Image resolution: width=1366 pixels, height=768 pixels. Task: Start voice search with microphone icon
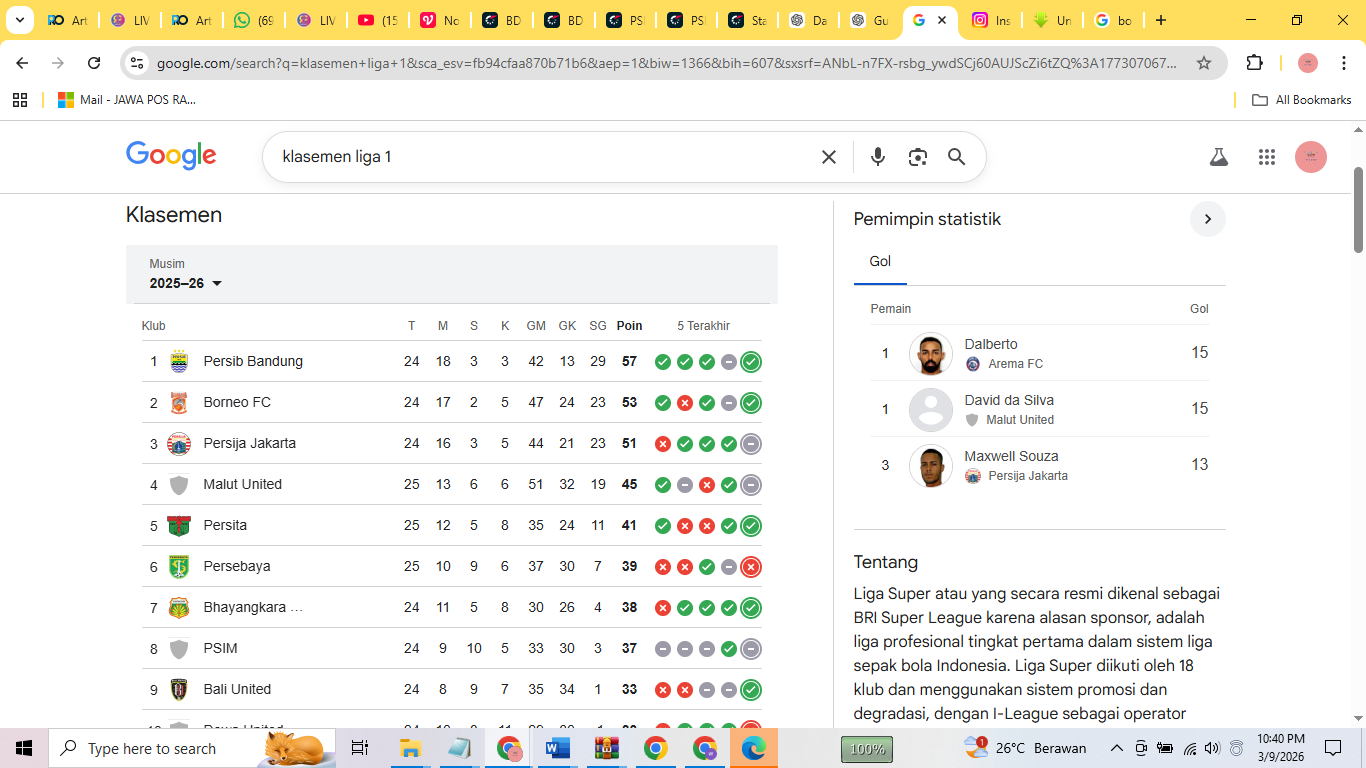pos(878,157)
